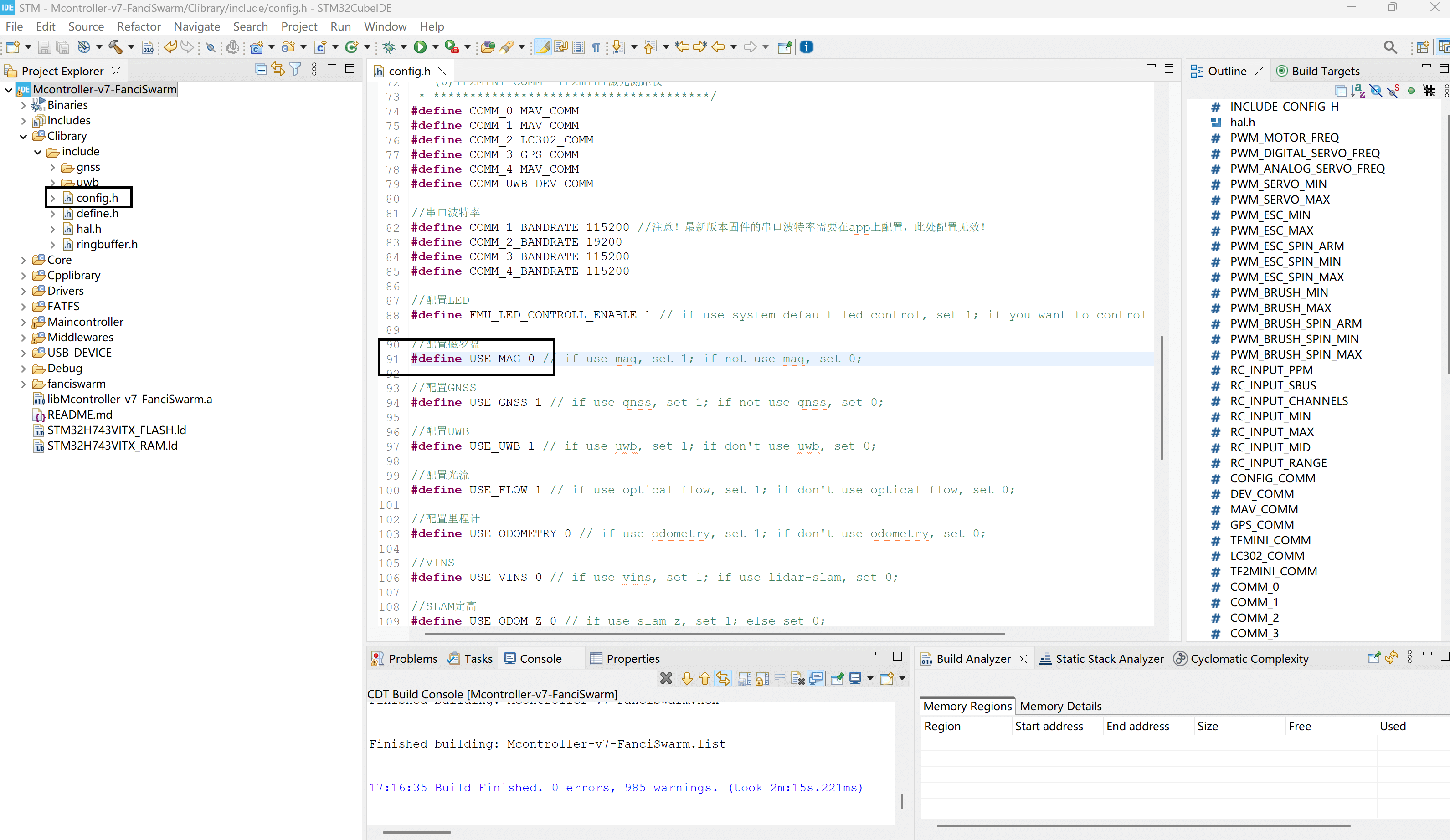Click the Project Explorer filter funnel icon
This screenshot has height=840, width=1450.
[295, 70]
